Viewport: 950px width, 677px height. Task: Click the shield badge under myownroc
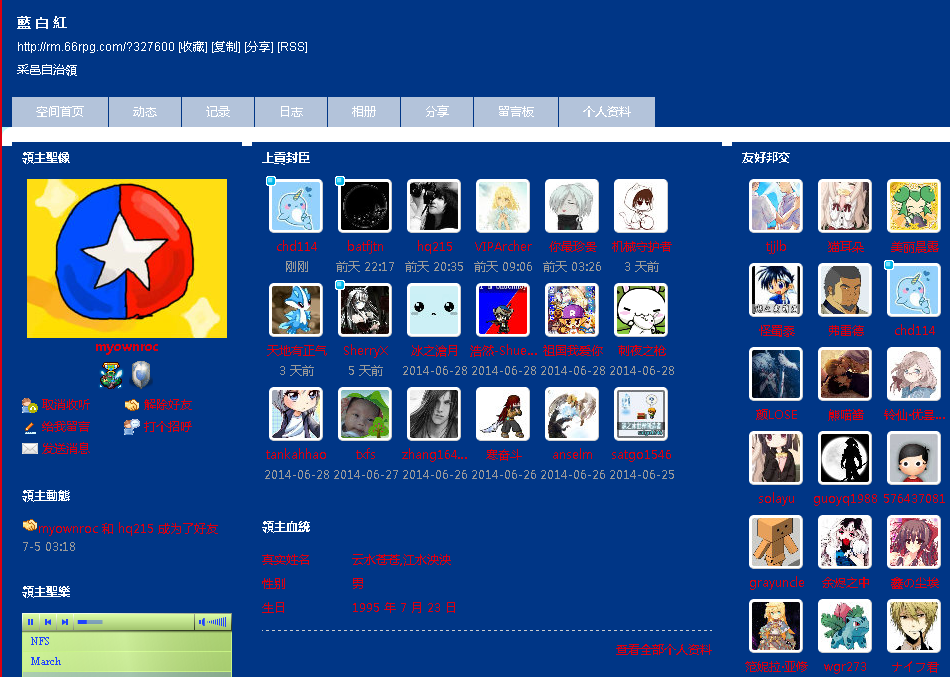click(x=141, y=375)
